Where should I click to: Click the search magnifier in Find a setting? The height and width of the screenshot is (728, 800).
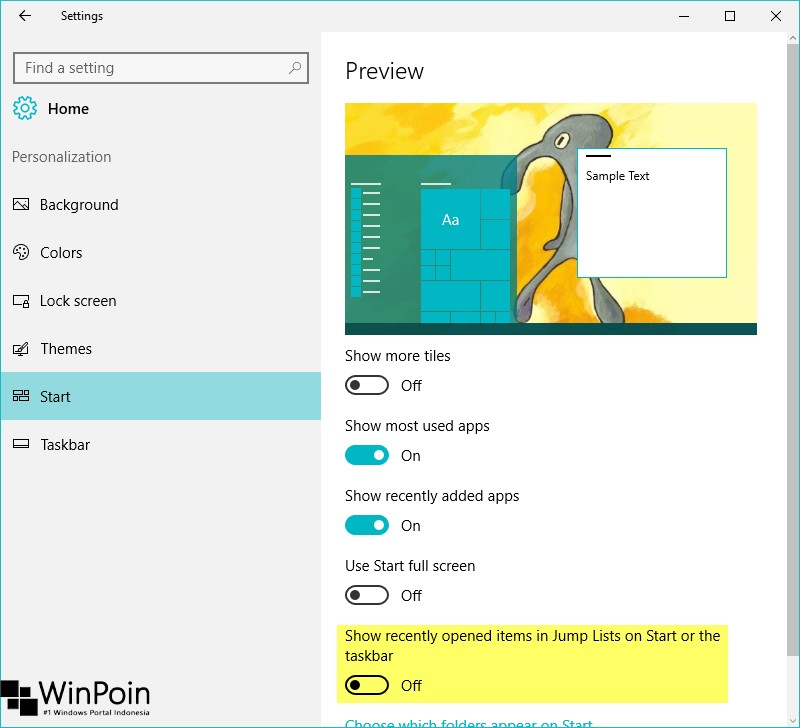click(x=295, y=67)
